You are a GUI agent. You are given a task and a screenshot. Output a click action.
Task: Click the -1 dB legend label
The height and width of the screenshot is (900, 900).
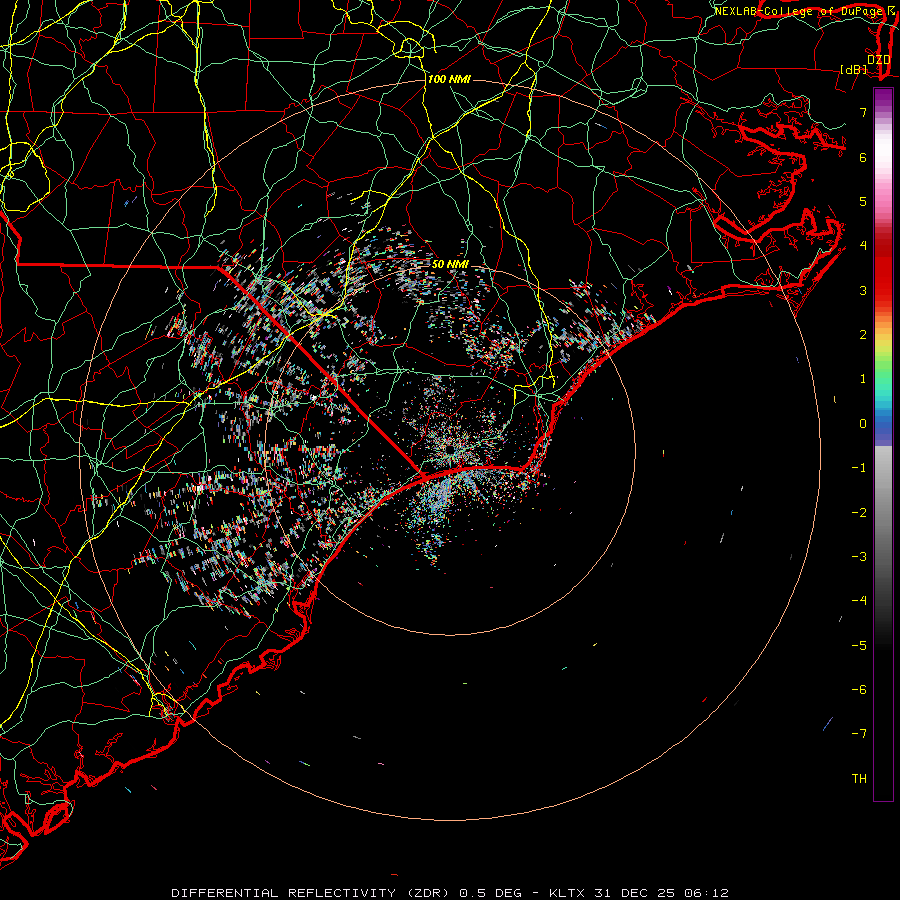tap(859, 468)
